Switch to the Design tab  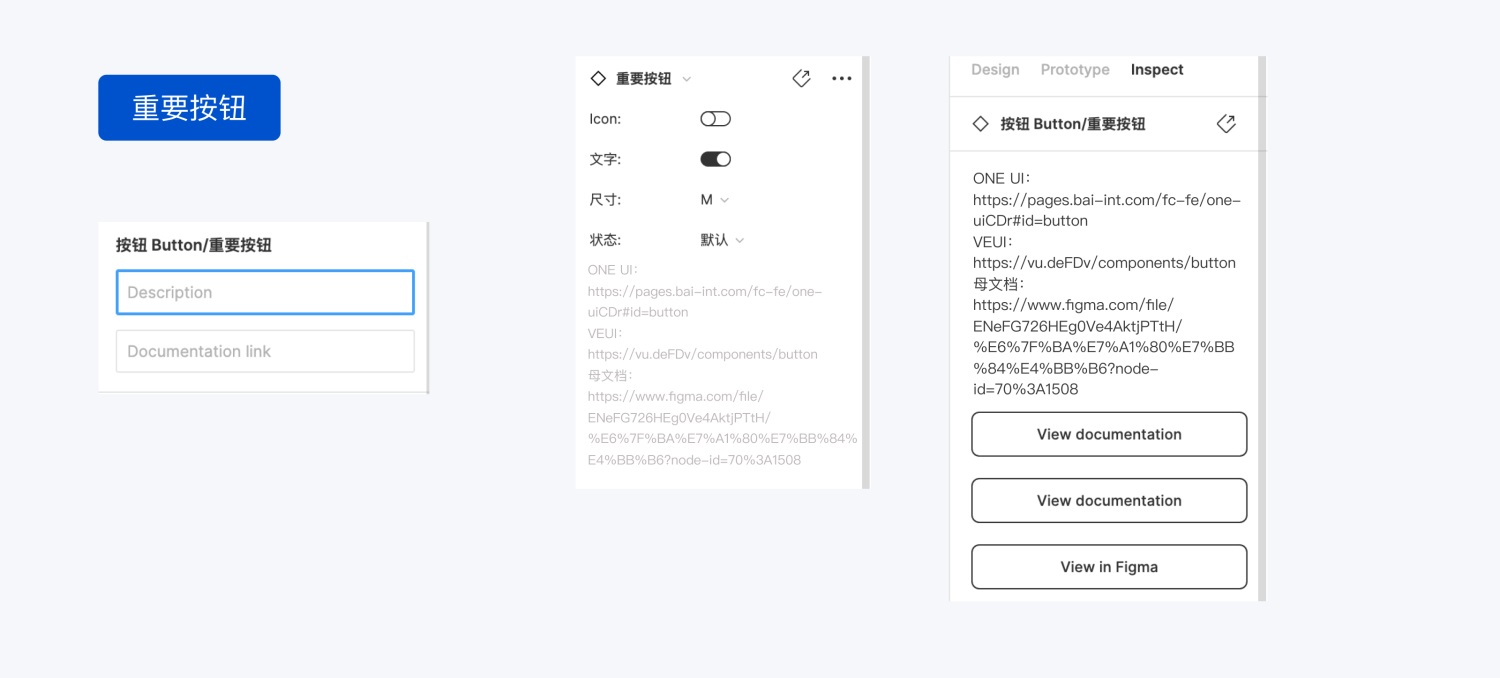(995, 70)
